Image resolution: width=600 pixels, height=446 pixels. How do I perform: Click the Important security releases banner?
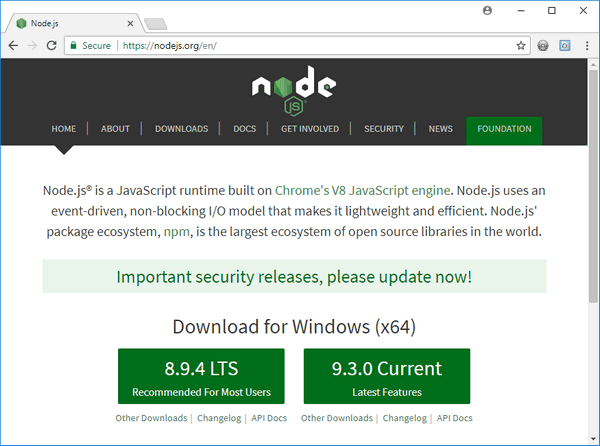point(294,277)
